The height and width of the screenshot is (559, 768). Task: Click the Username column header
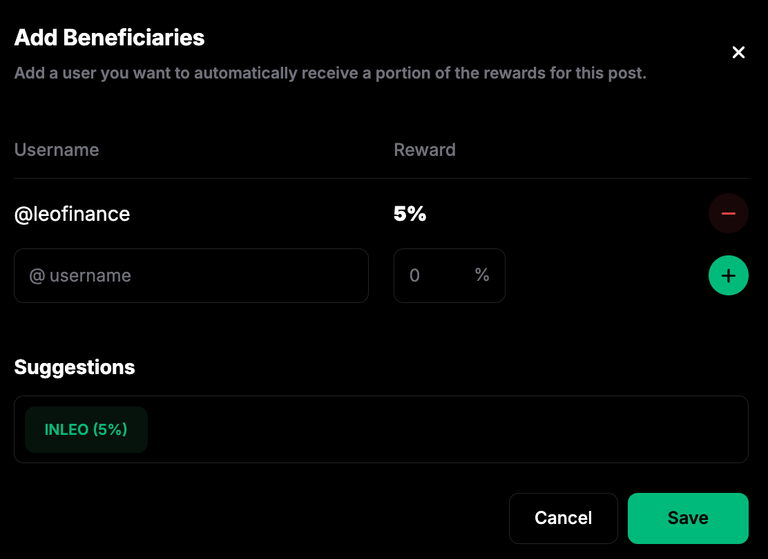tap(56, 150)
